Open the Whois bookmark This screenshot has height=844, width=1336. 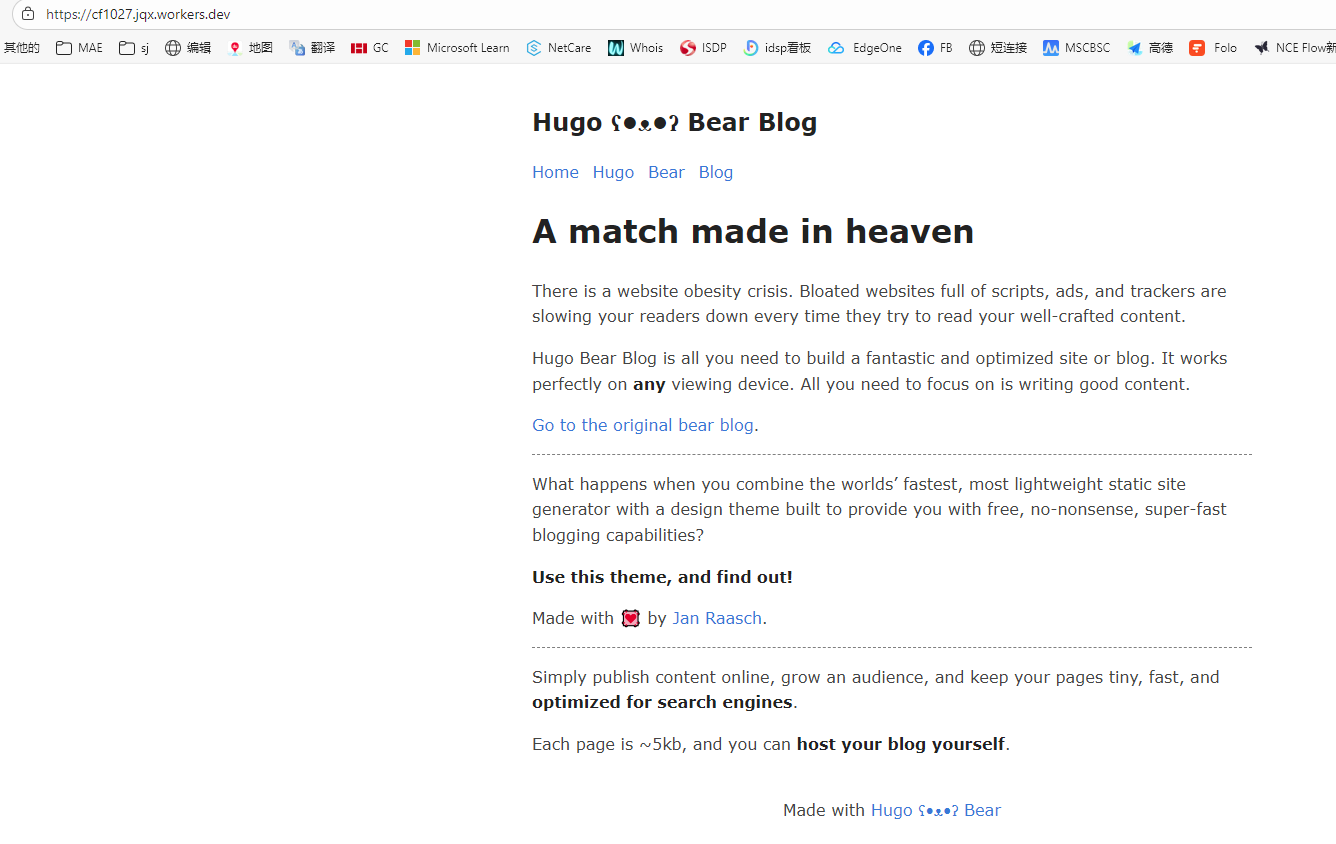coord(635,48)
